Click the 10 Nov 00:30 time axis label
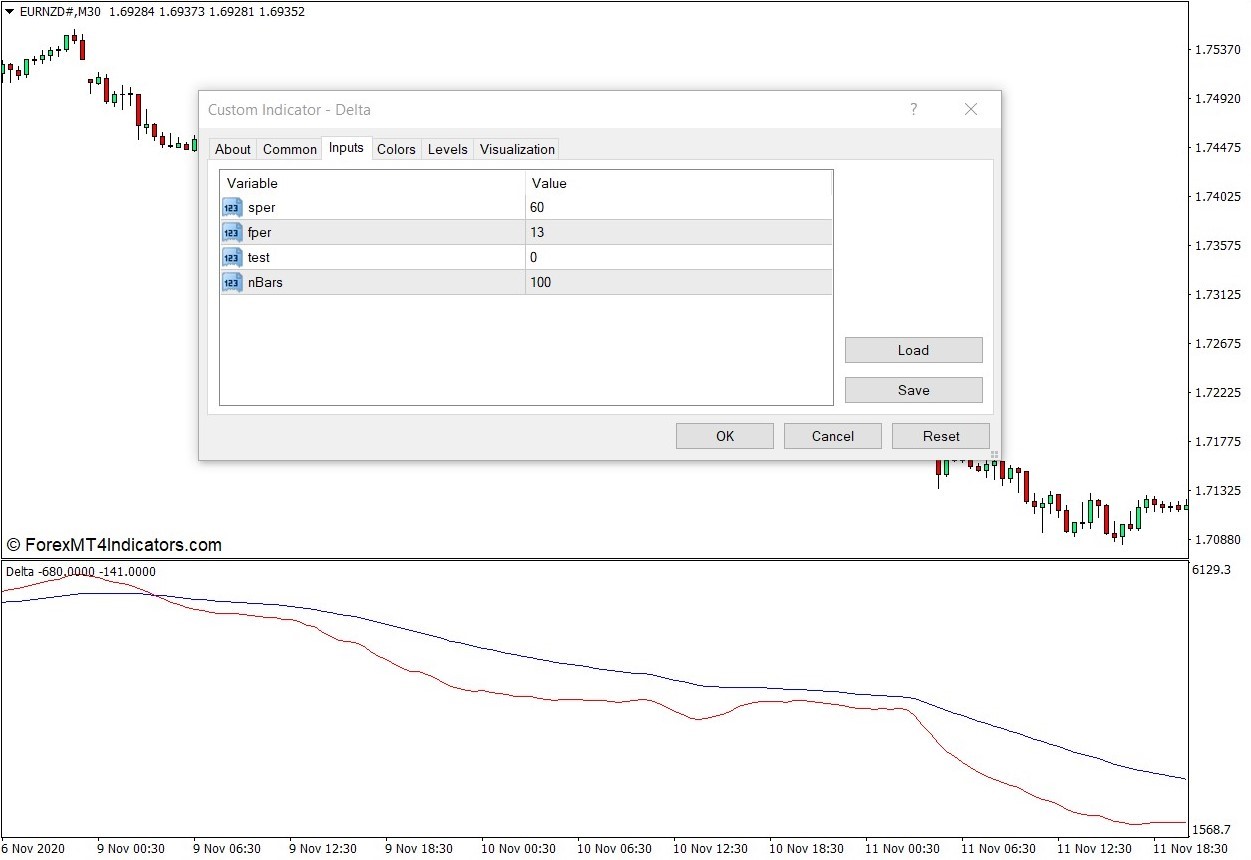 518,848
